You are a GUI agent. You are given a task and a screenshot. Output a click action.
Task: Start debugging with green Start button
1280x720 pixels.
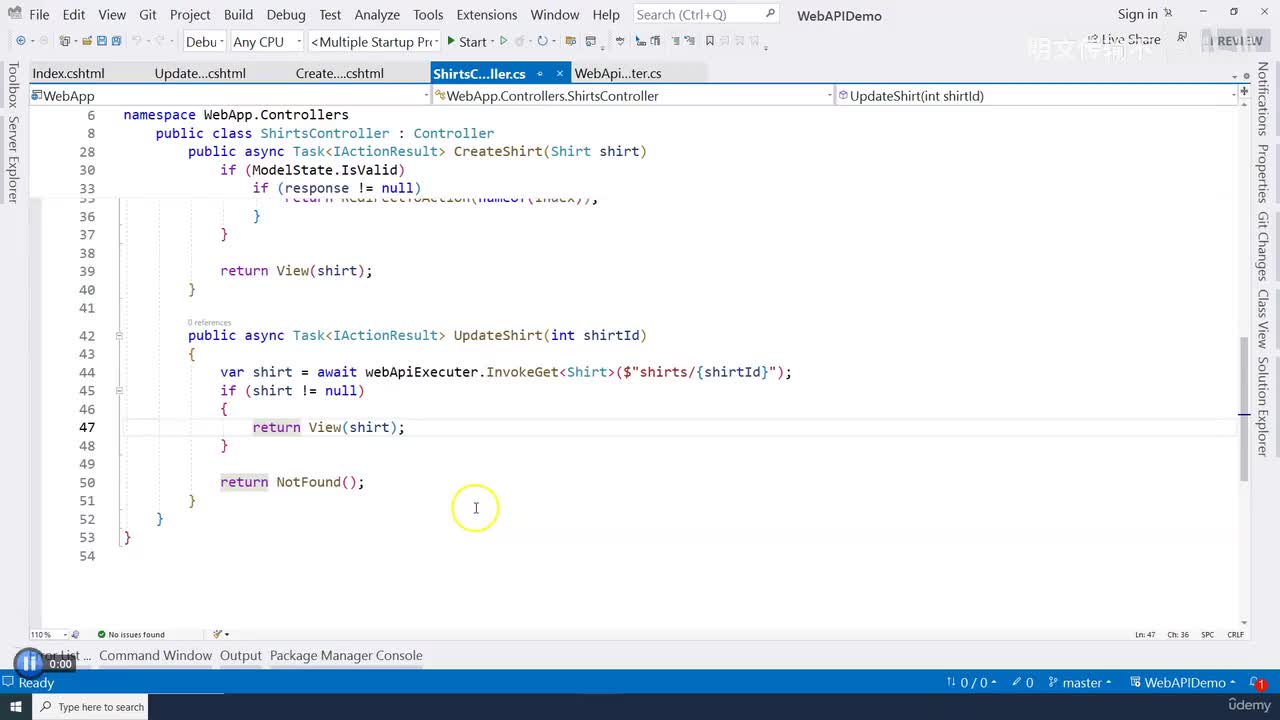click(466, 41)
